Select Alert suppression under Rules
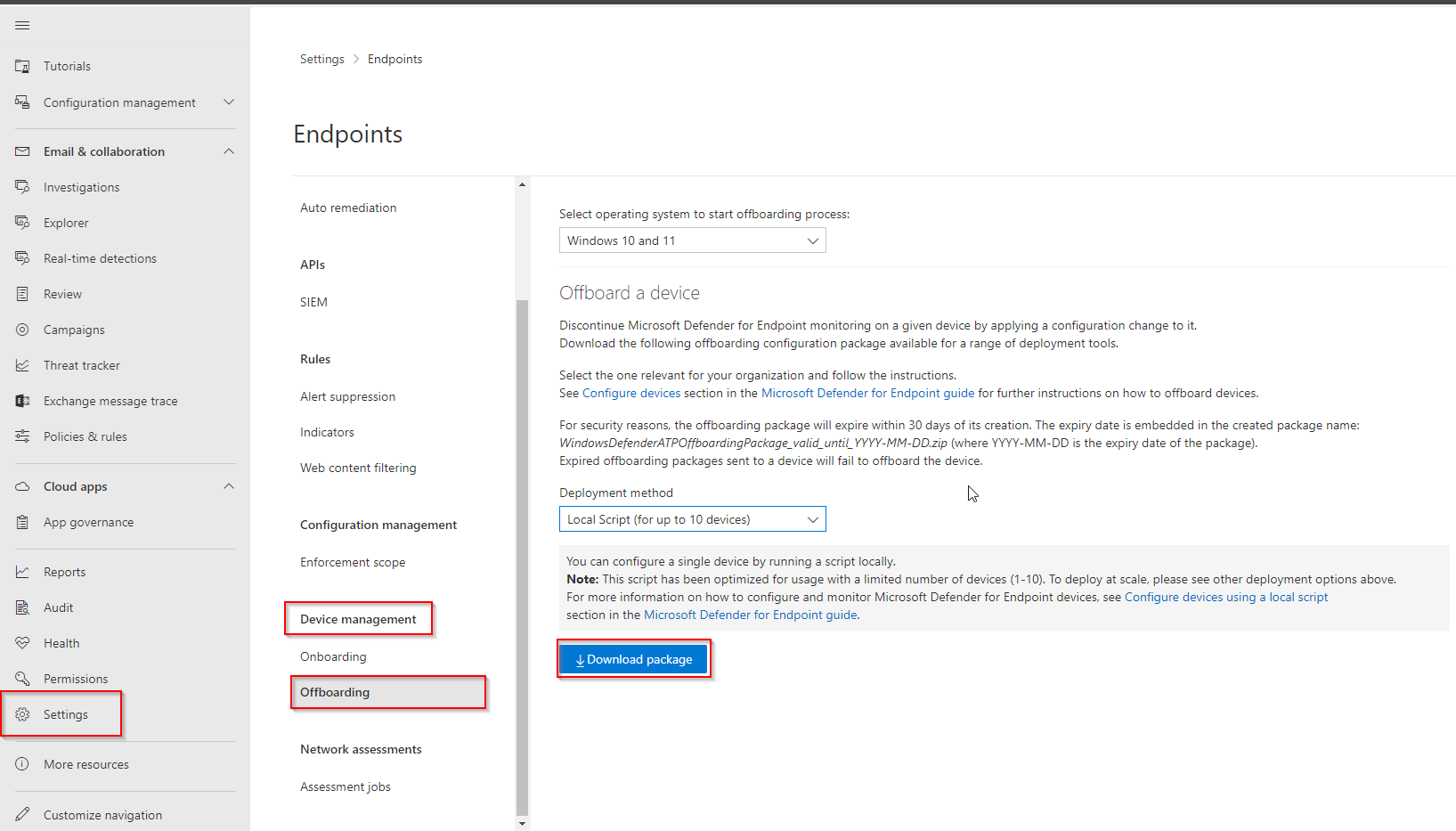Screen dimensions: 1456x831 click(x=347, y=396)
